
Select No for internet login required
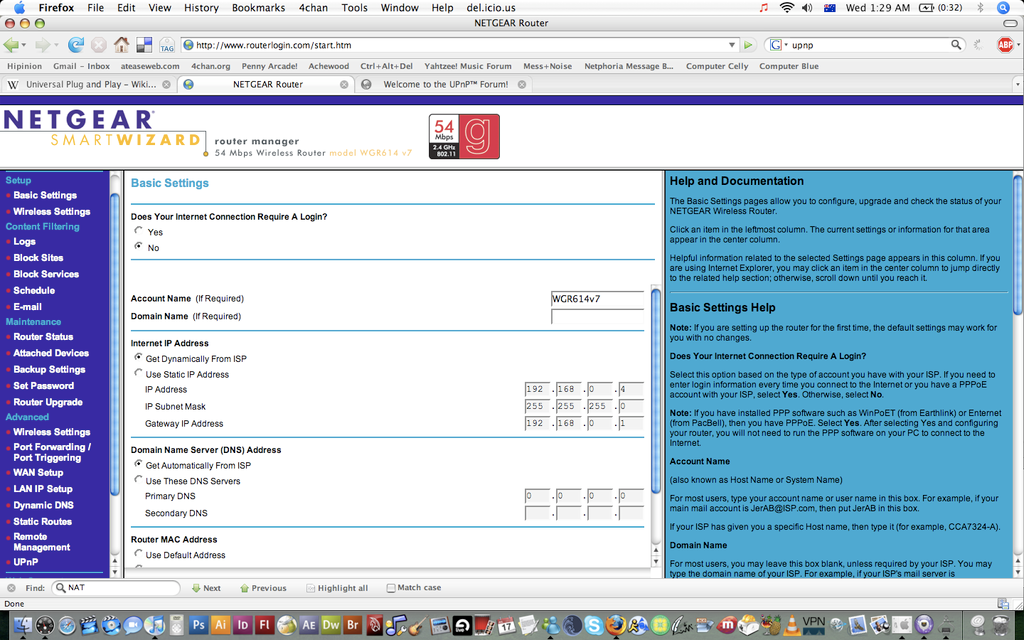coord(138,246)
